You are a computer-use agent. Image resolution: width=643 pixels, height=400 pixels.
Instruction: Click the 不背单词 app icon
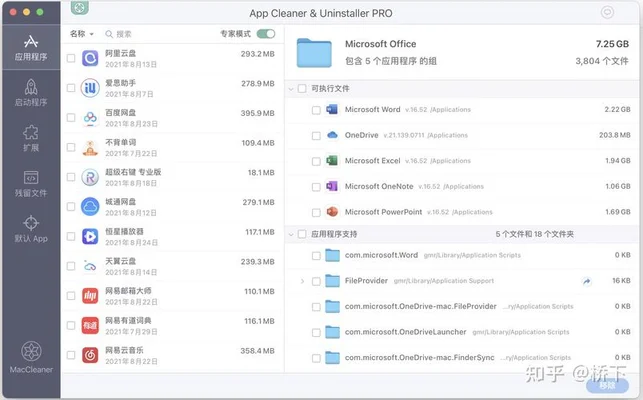[90, 147]
